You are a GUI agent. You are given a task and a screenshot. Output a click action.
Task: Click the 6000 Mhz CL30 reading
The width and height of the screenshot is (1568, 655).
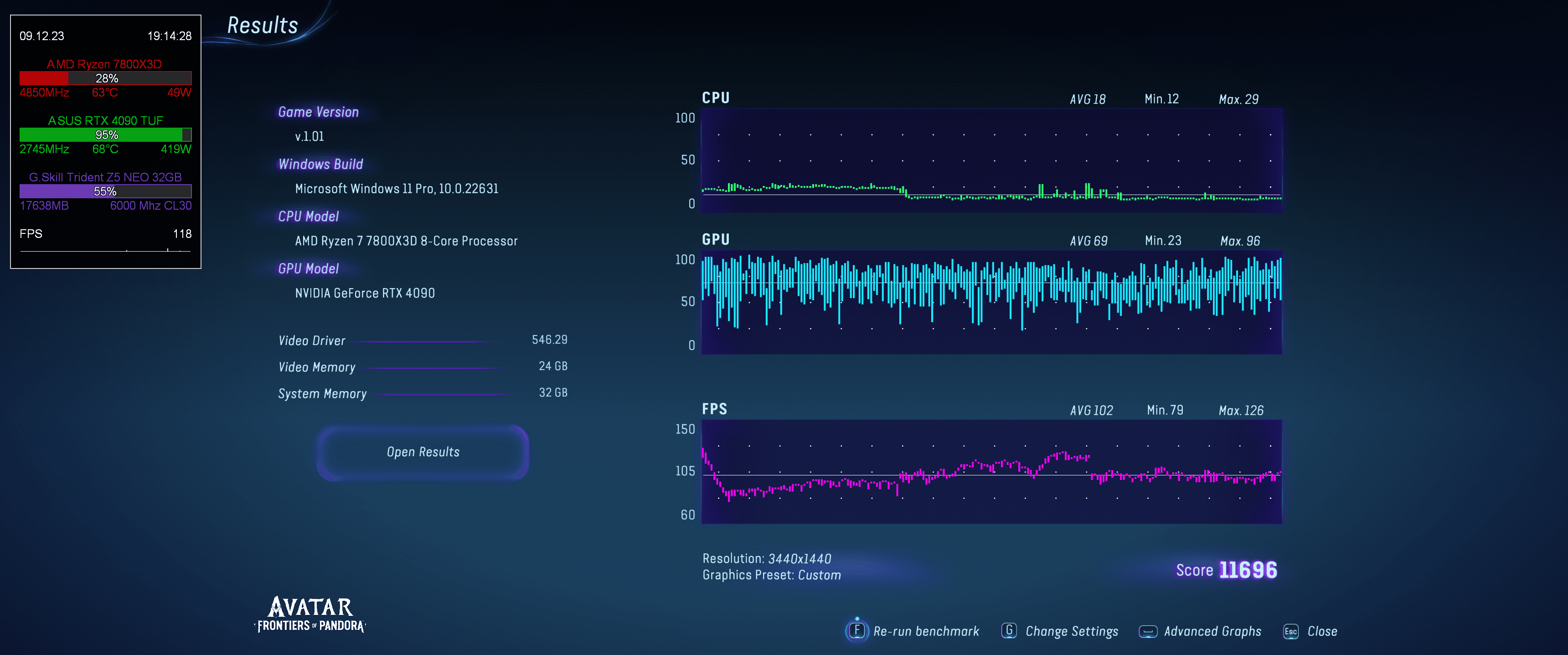point(150,206)
